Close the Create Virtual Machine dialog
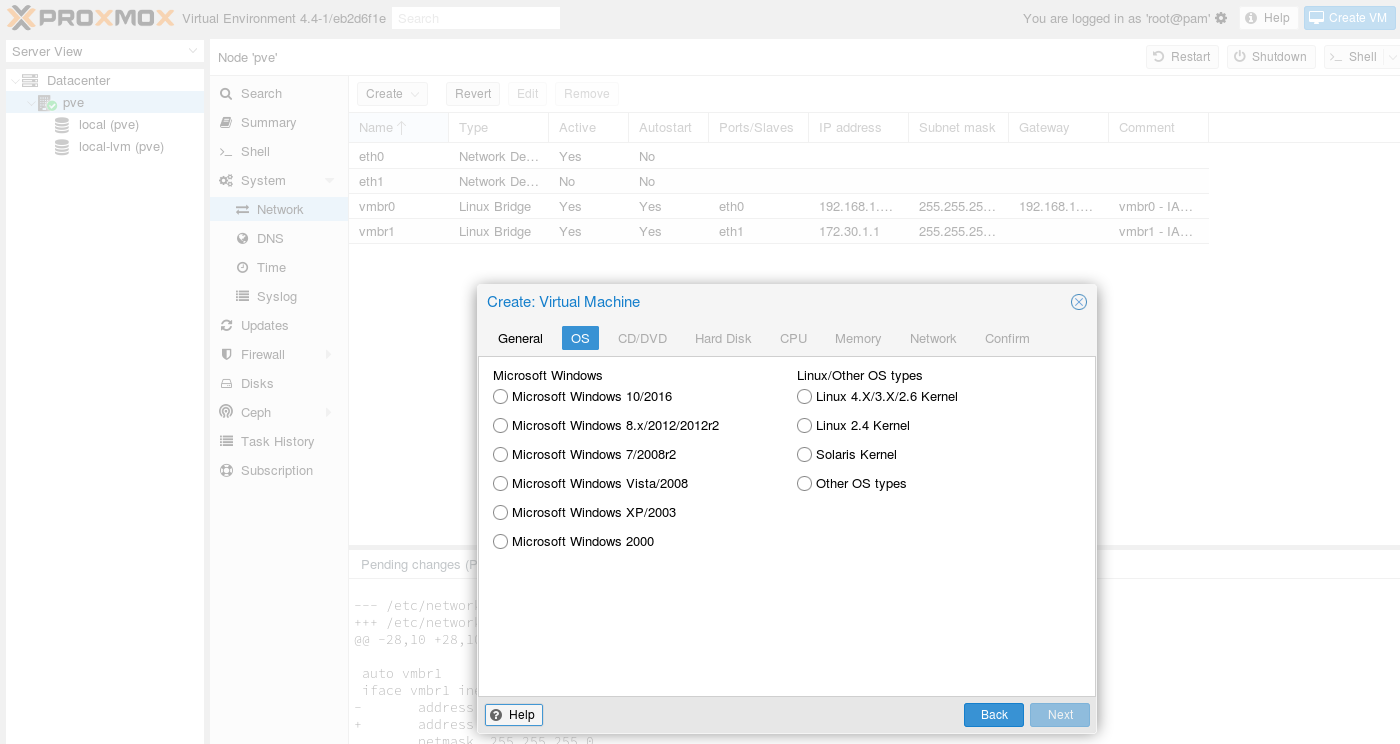This screenshot has height=744, width=1400. (1078, 302)
